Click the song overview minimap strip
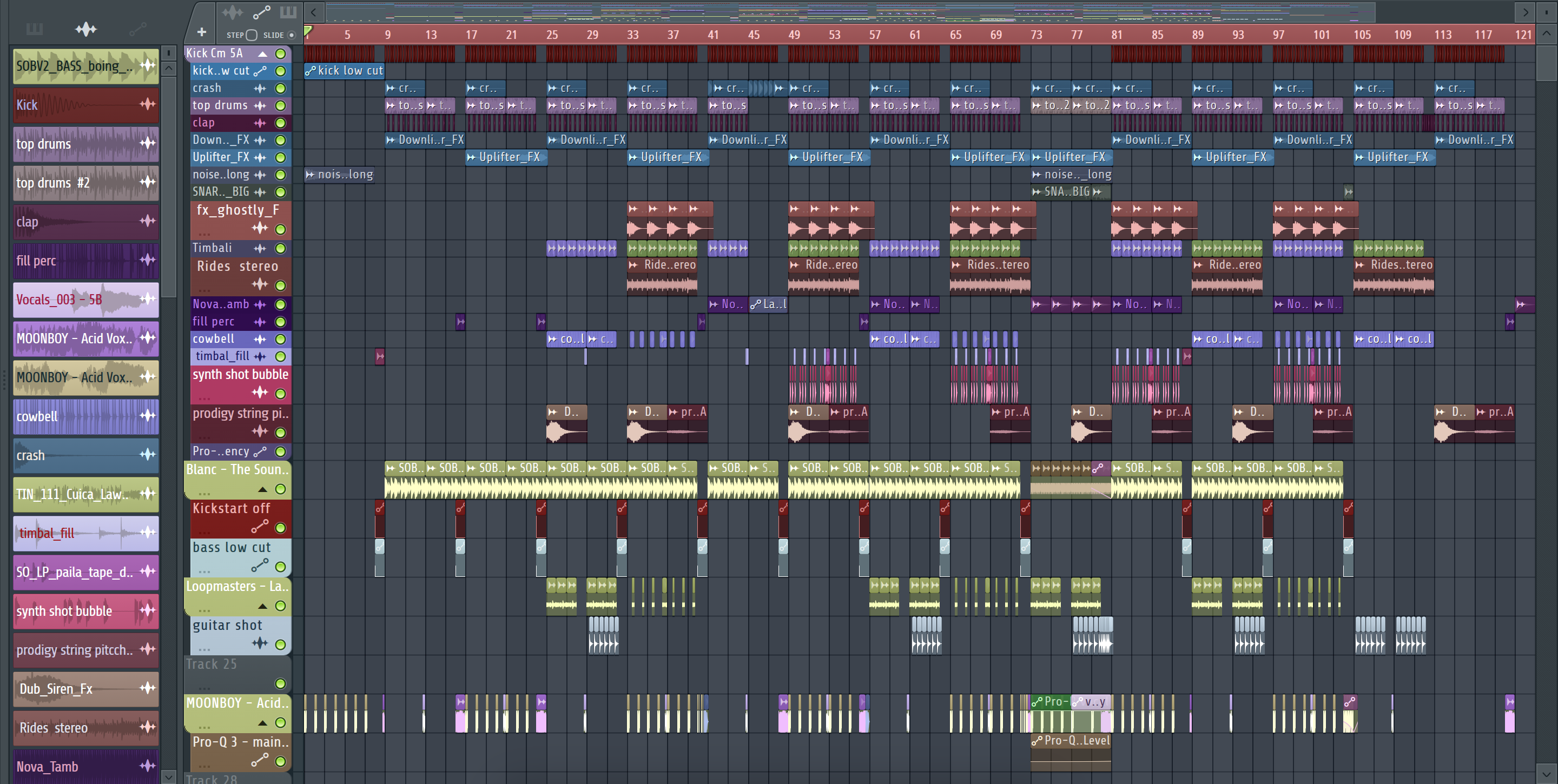Viewport: 1558px width, 784px height. [x=850, y=12]
